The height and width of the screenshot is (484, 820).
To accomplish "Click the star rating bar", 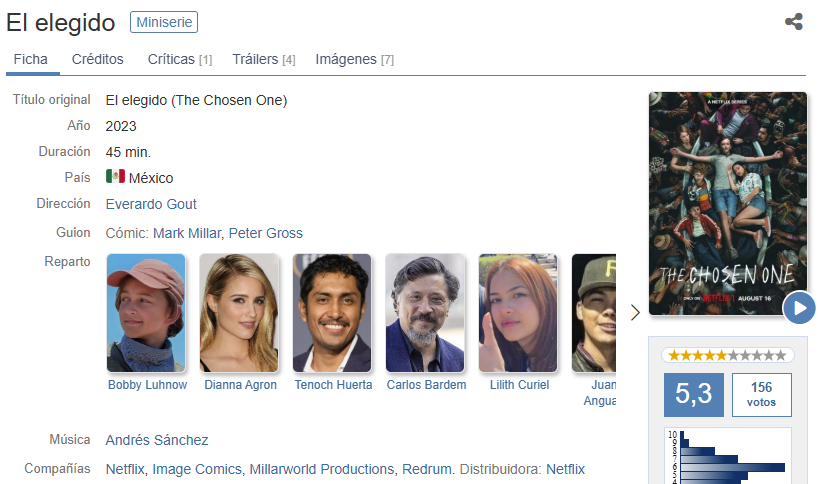I will point(728,356).
